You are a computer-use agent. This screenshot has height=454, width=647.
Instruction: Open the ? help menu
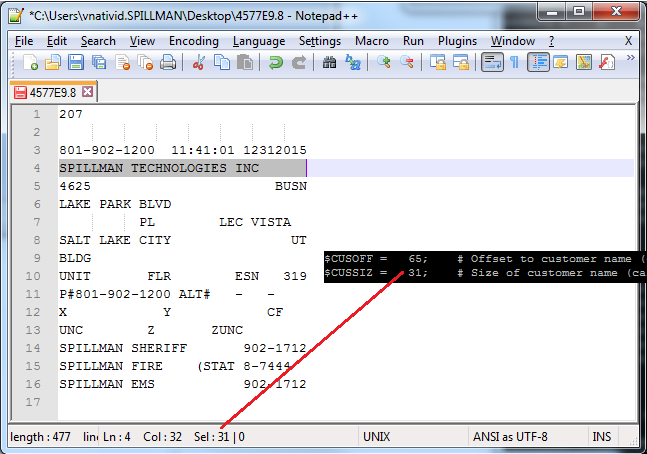tap(552, 41)
